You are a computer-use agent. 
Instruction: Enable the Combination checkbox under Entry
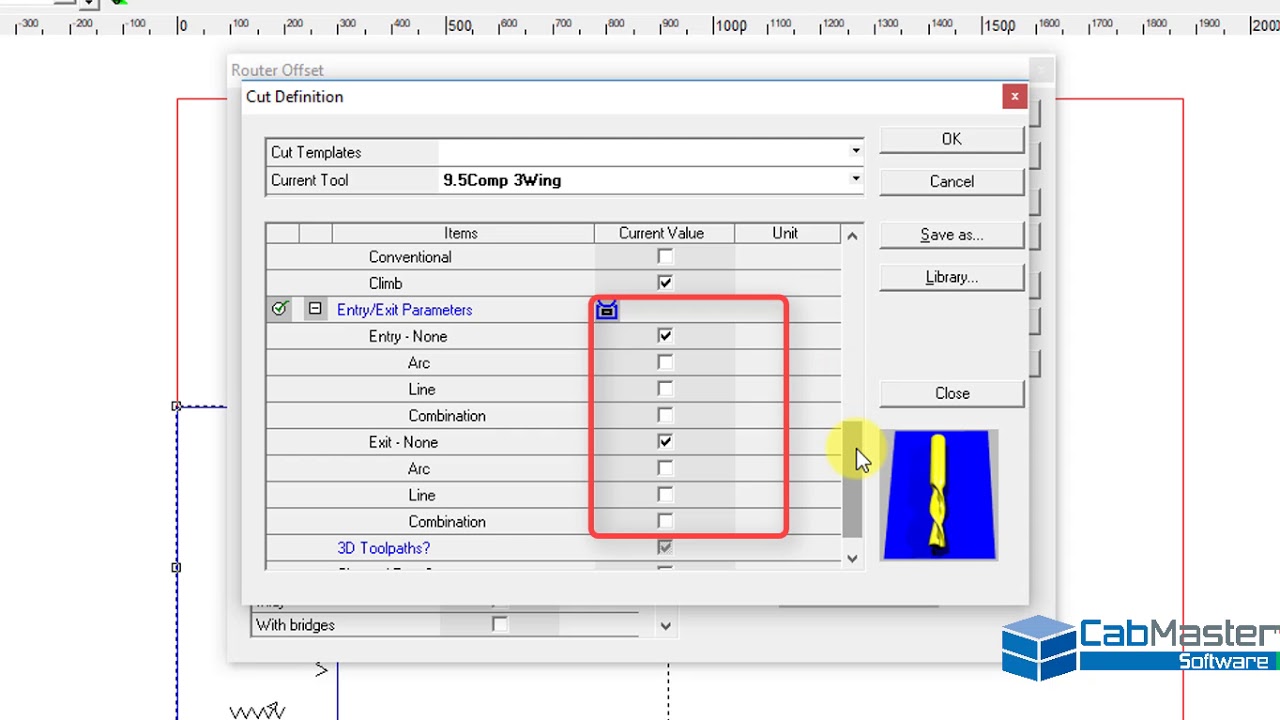[665, 415]
